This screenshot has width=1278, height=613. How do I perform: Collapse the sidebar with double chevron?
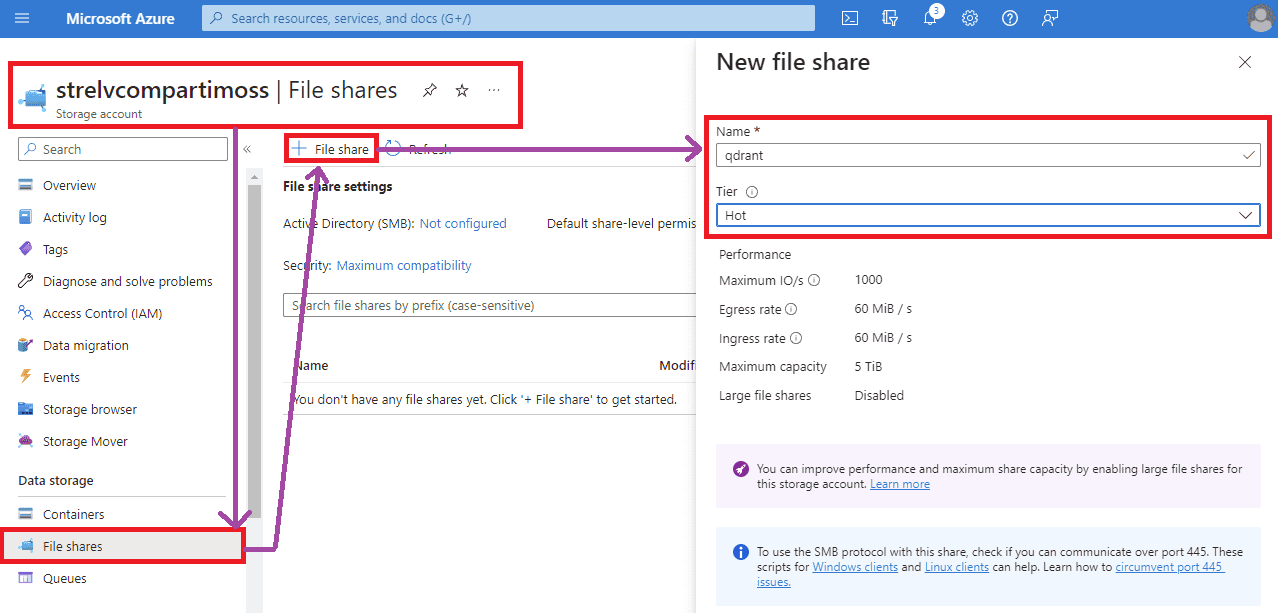247,149
